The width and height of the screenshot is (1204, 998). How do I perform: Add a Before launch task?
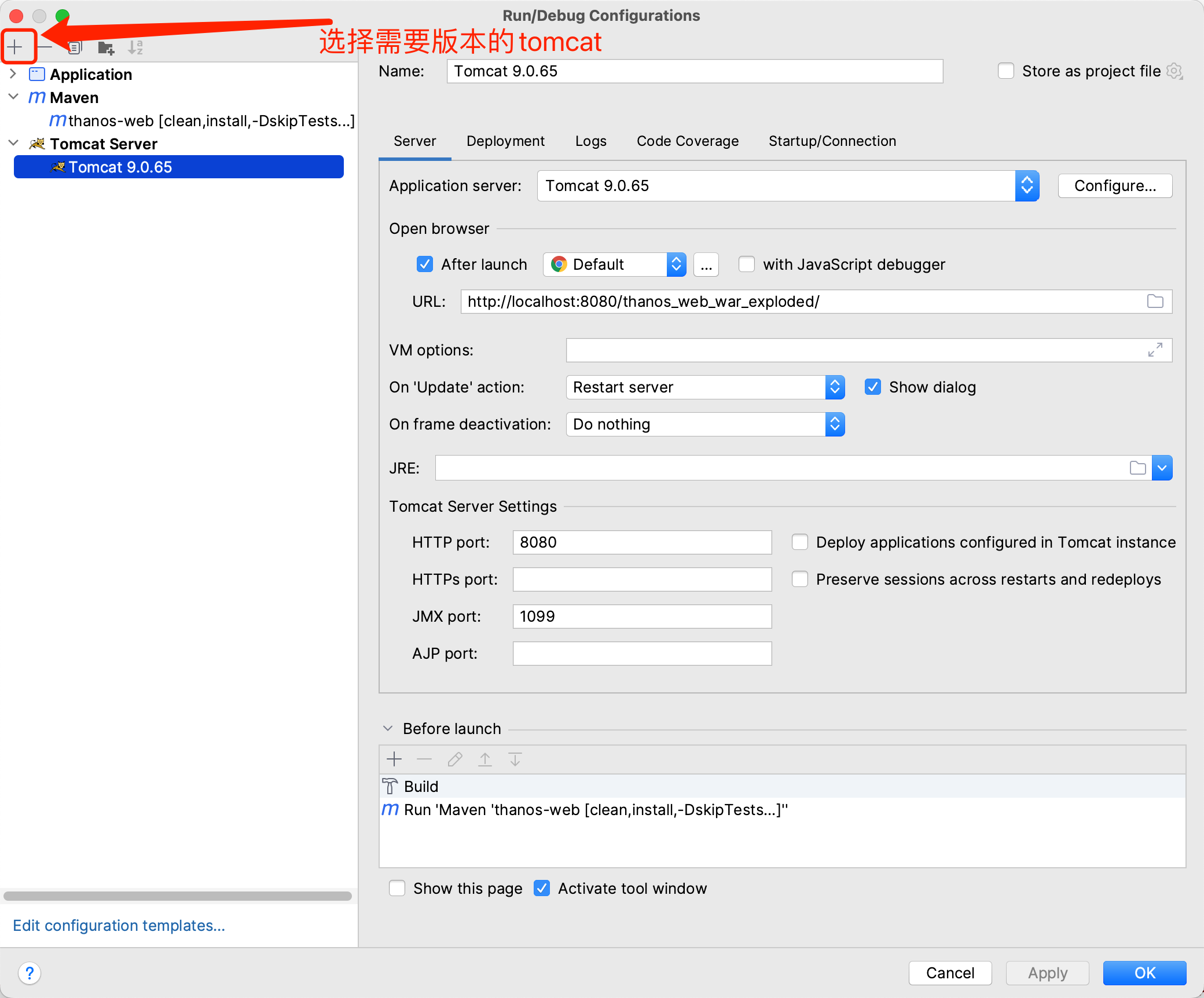coord(394,759)
